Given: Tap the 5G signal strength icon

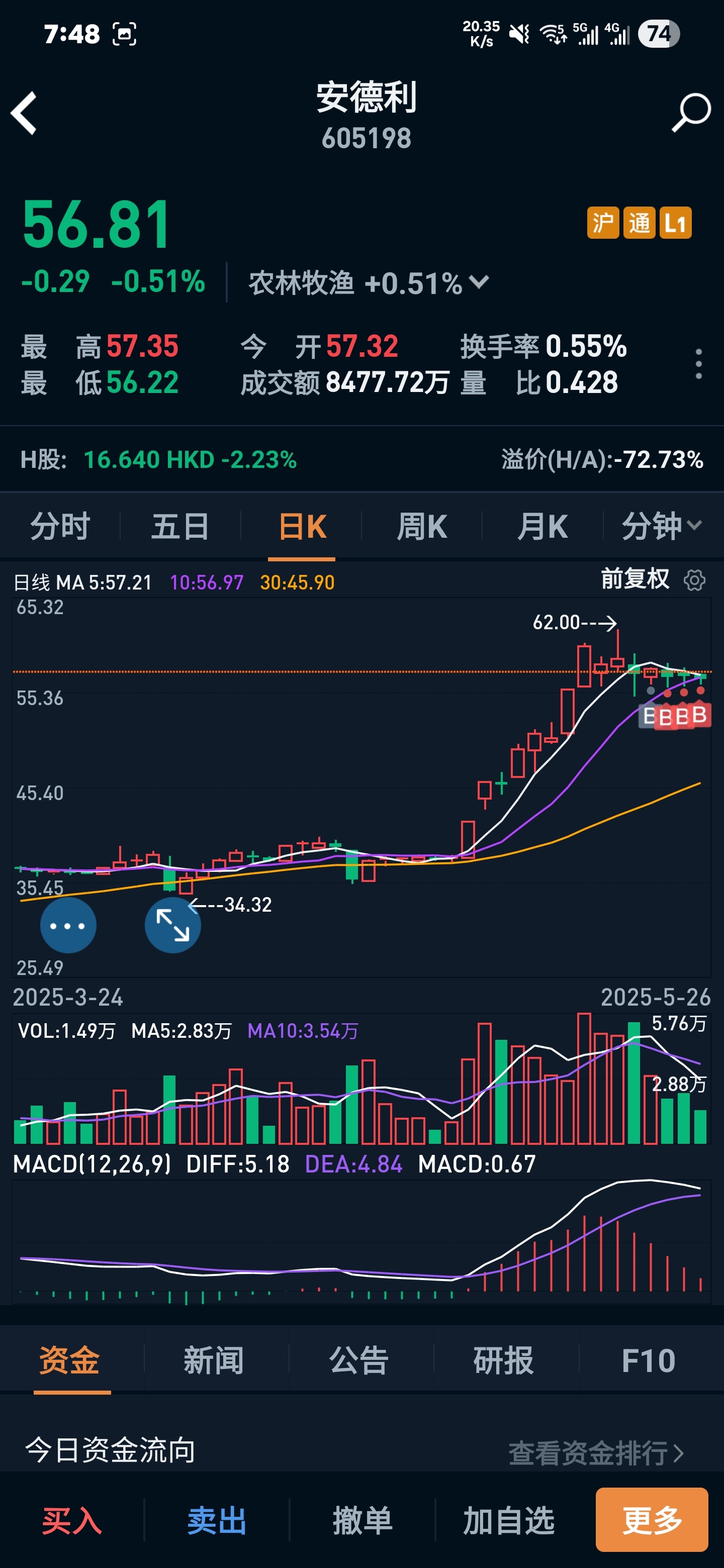Looking at the screenshot, I should point(586,34).
